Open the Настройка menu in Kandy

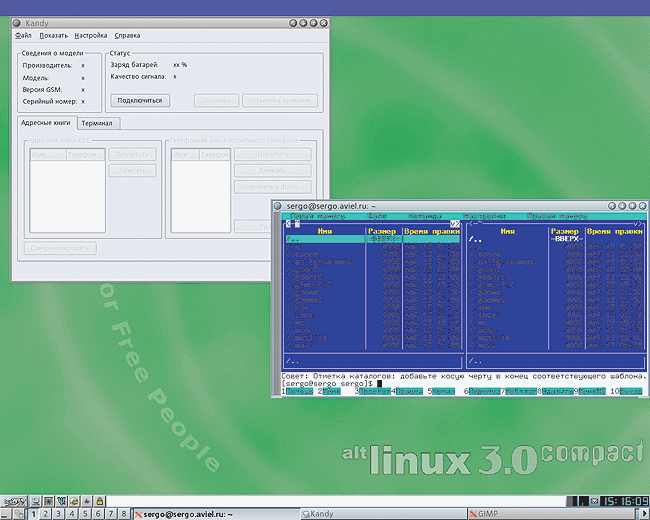(91, 36)
